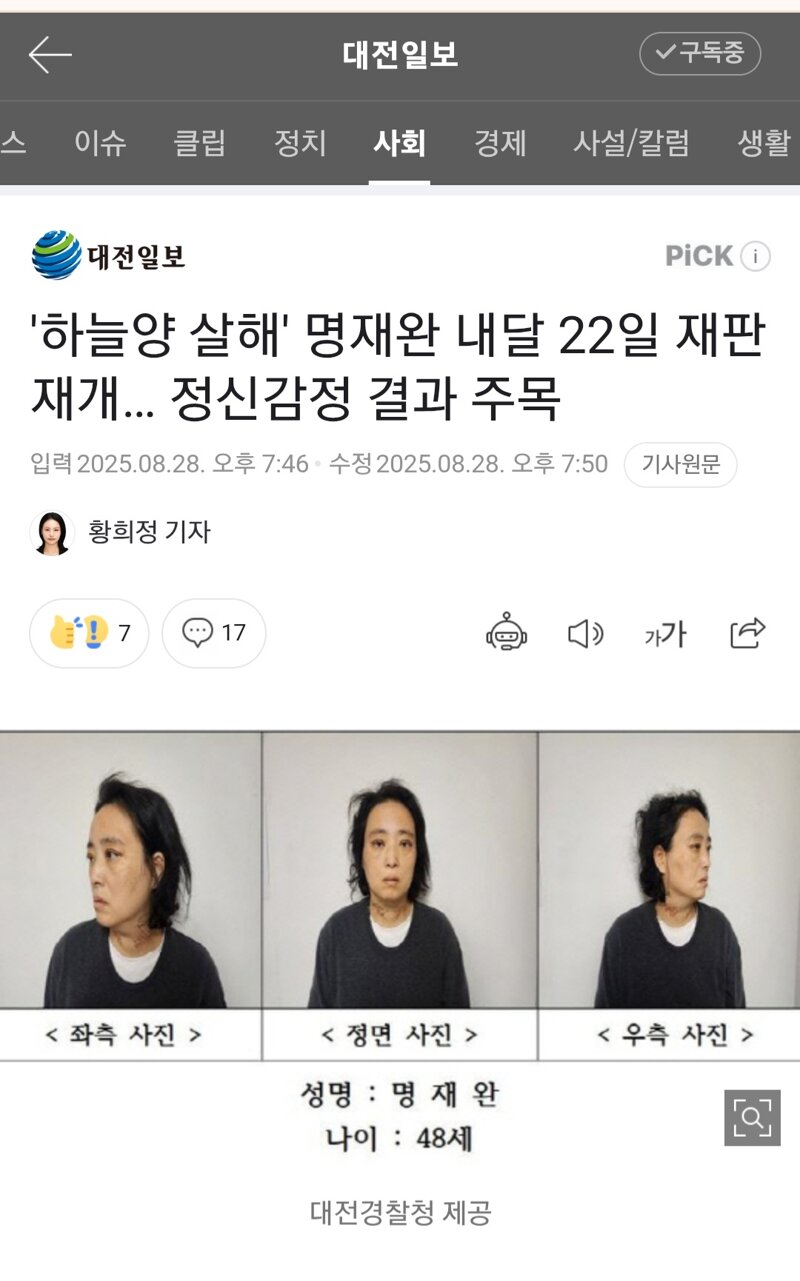Open reporter 황희정 기자 profile
Screen dimensions: 800x1281
121,532
